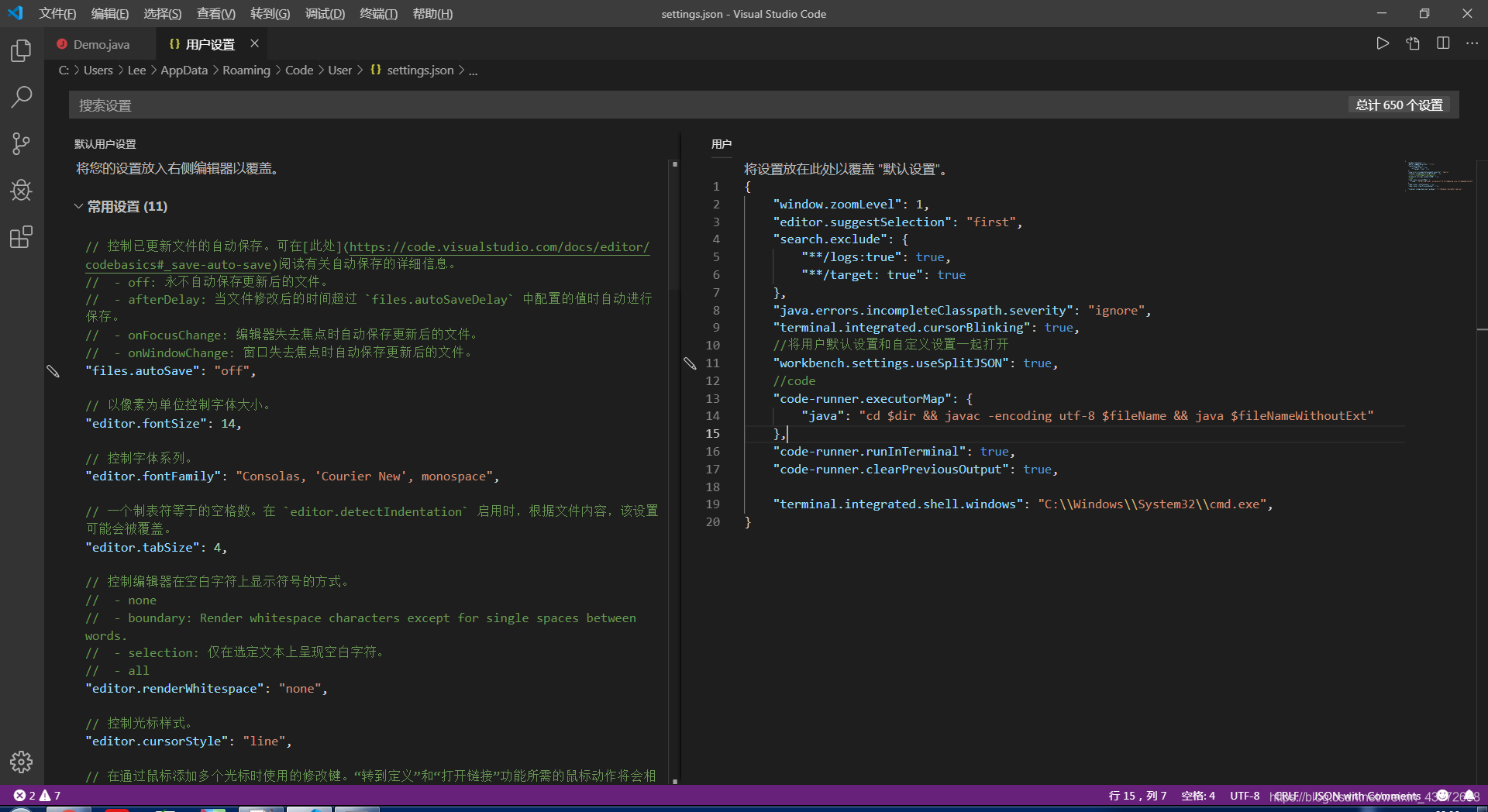This screenshot has width=1488, height=812.
Task: Open the Debug view
Action: point(21,190)
